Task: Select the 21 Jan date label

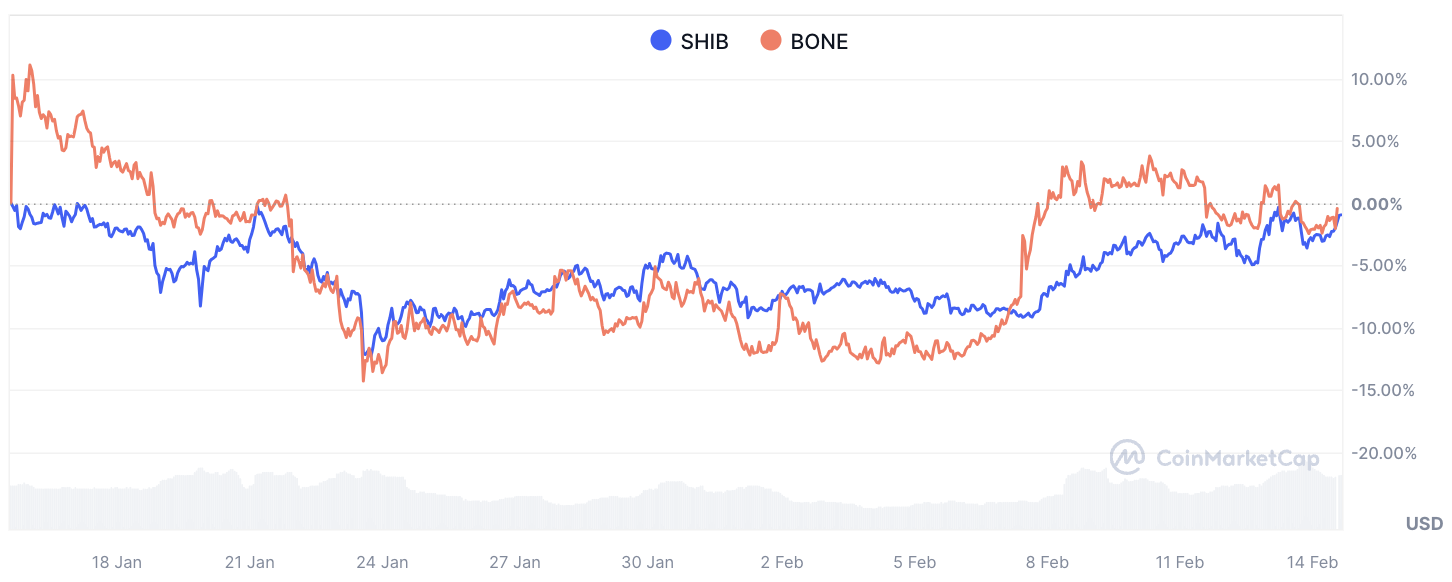Action: 248,562
